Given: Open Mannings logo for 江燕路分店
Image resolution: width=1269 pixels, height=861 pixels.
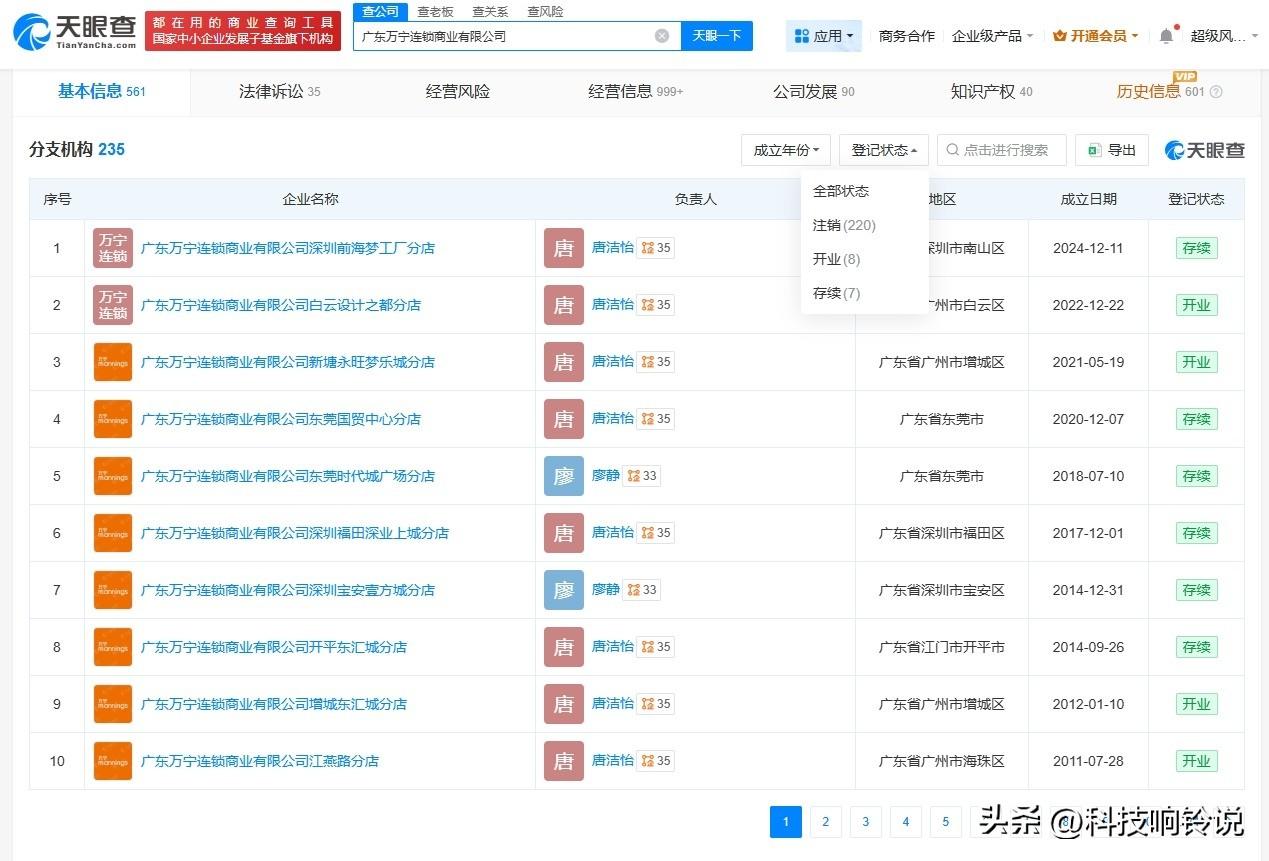Looking at the screenshot, I should click(x=112, y=761).
